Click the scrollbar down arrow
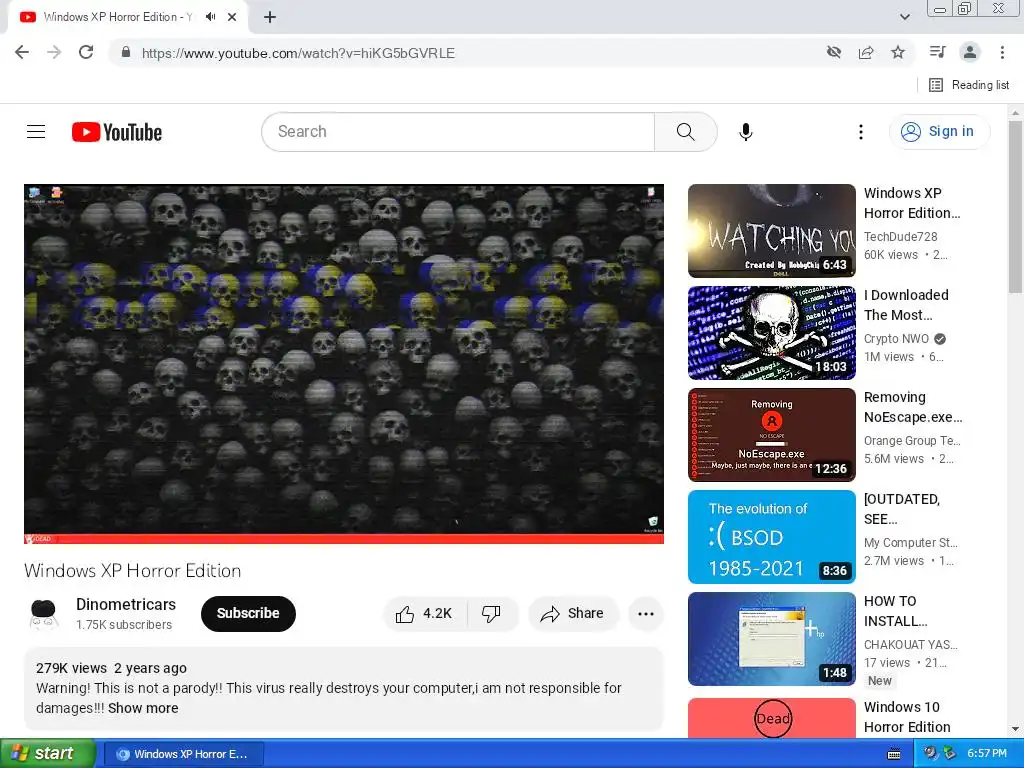This screenshot has width=1024, height=768. 1016,729
